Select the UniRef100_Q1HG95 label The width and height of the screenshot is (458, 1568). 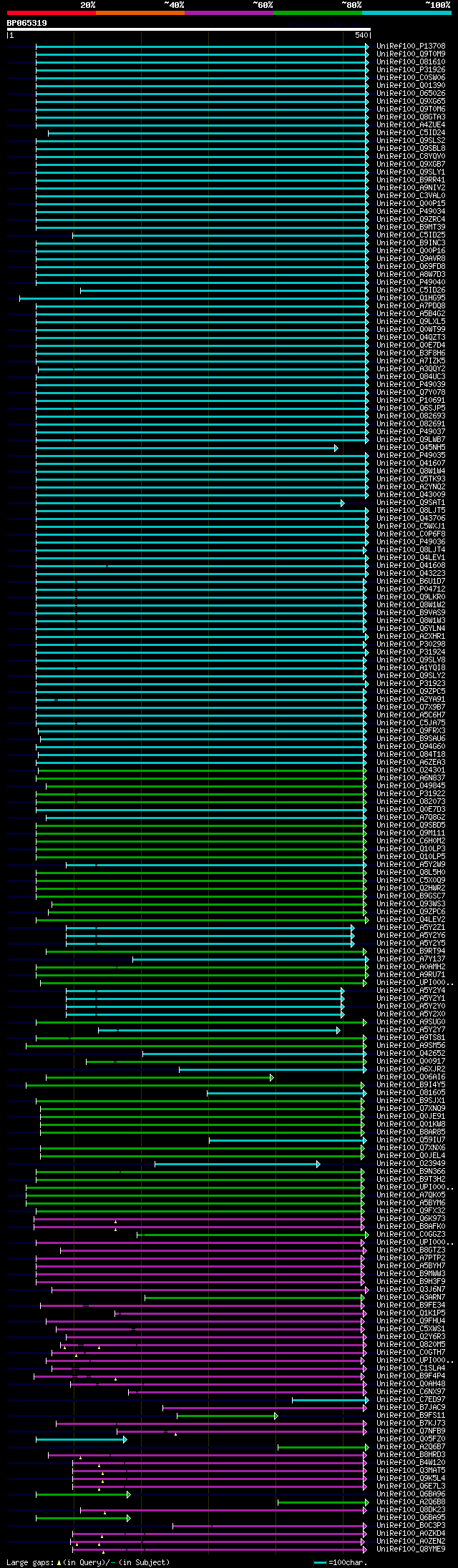click(411, 298)
